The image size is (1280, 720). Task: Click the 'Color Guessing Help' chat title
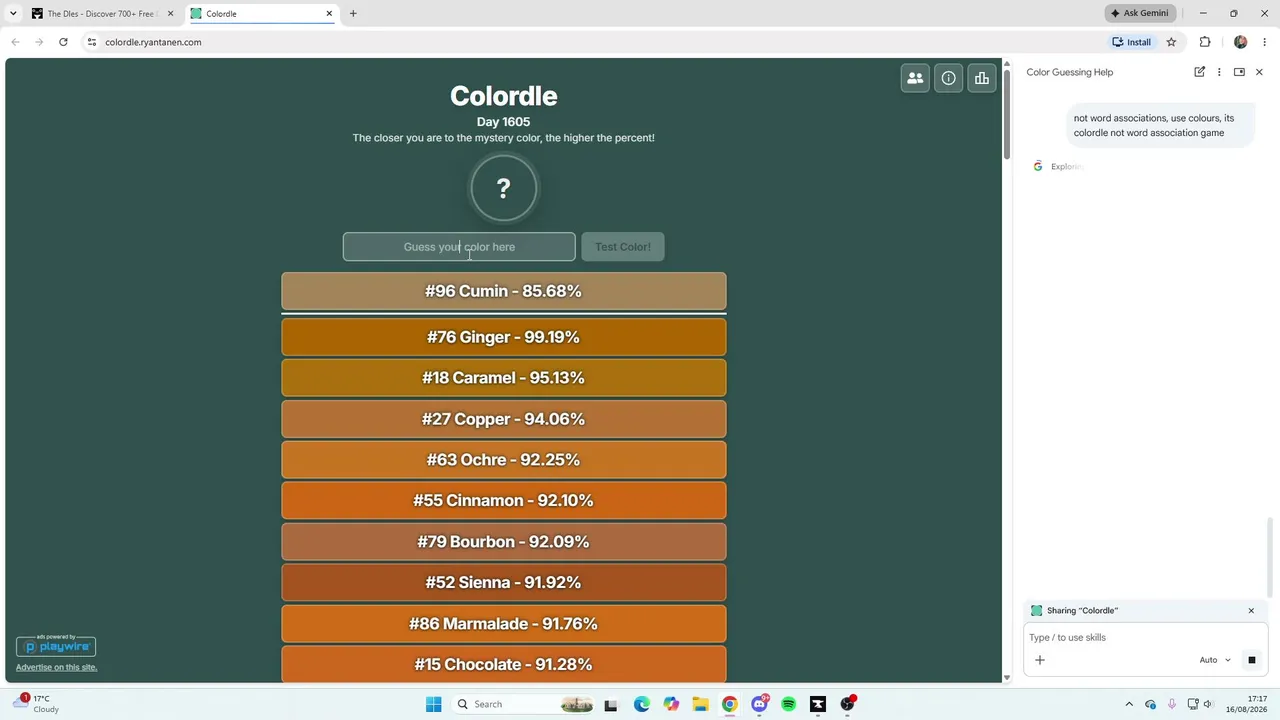pos(1069,72)
